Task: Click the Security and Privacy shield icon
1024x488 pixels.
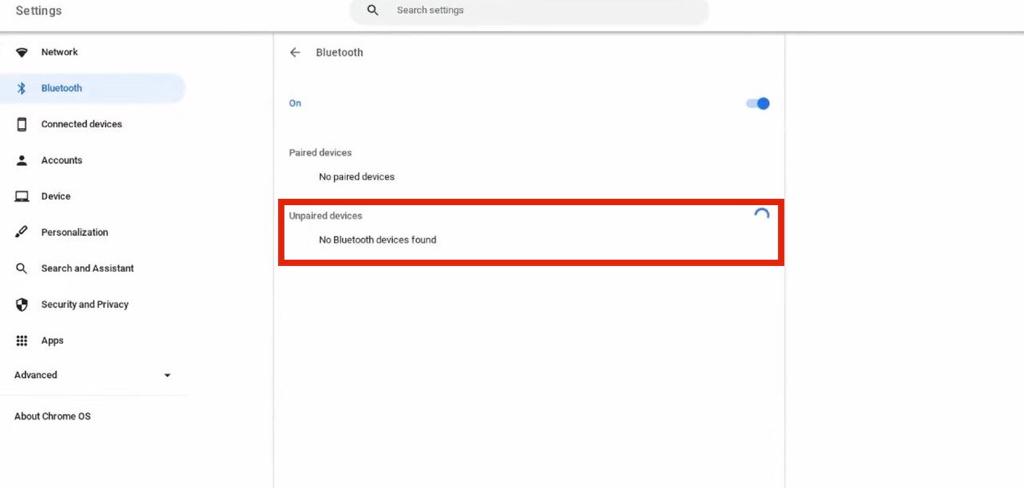Action: click(x=22, y=304)
